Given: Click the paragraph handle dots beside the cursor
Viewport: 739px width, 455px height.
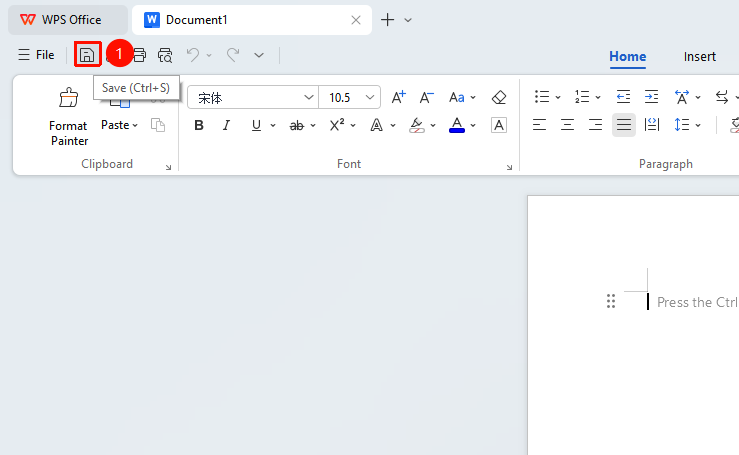Looking at the screenshot, I should click(611, 301).
